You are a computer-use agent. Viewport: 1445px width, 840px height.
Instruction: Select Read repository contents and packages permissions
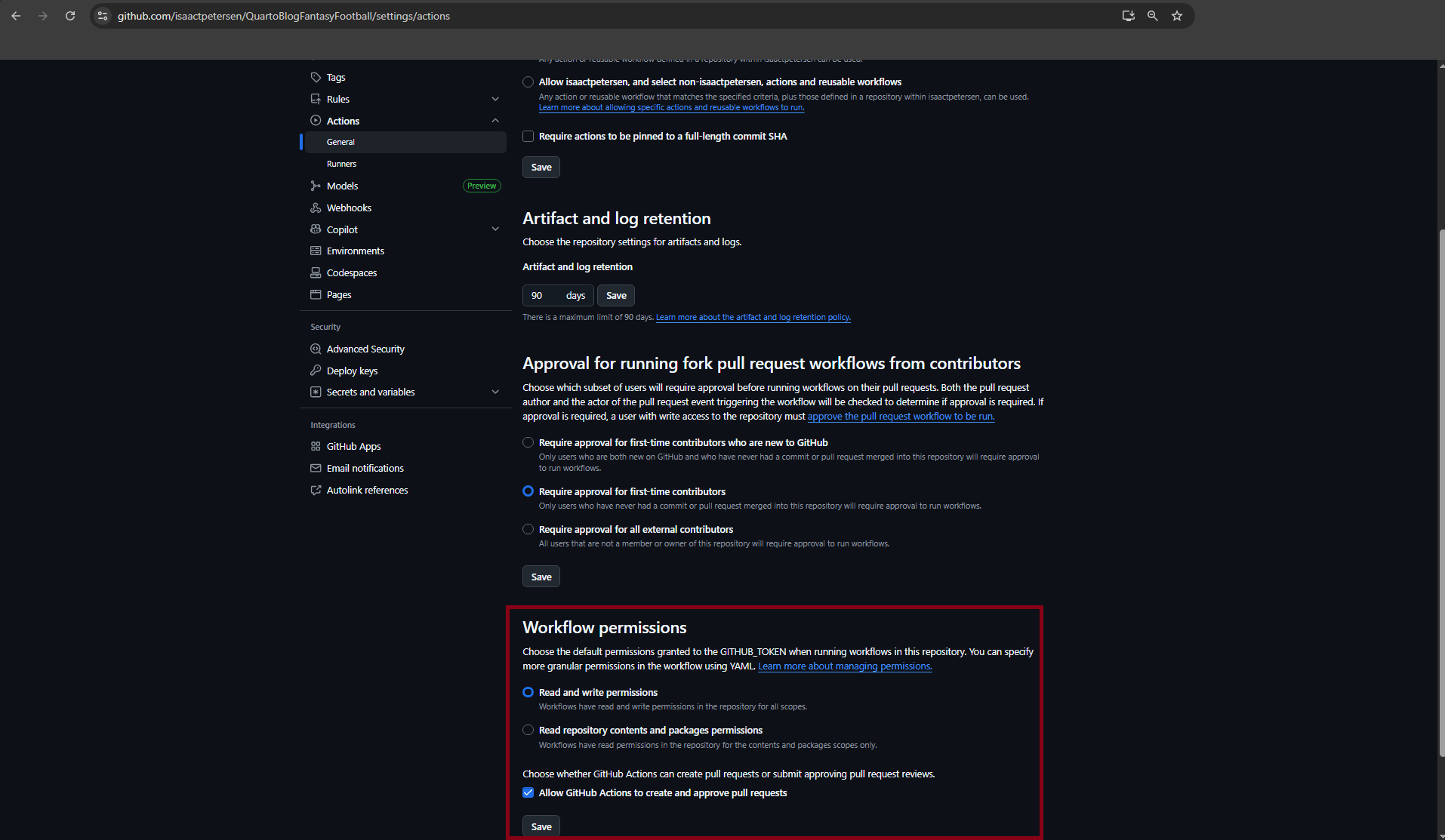pos(528,730)
